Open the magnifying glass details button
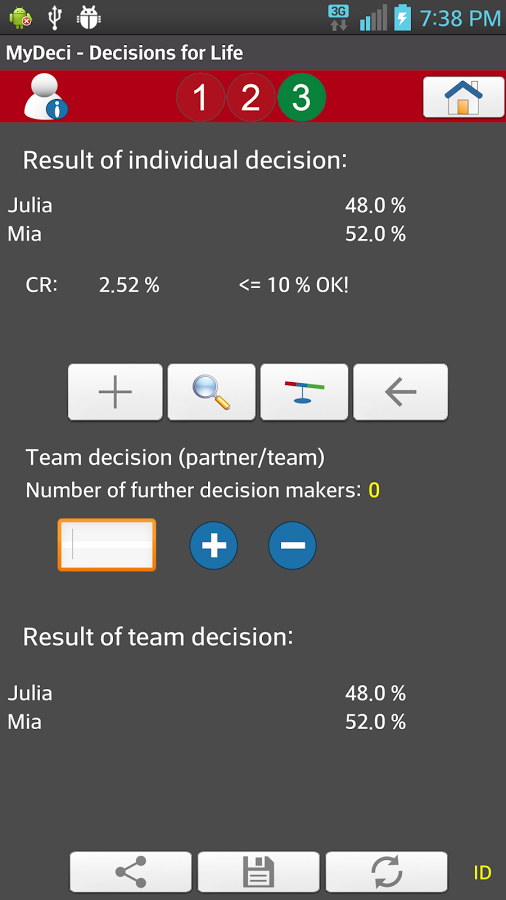Viewport: 506px width, 900px height. pyautogui.click(x=212, y=392)
